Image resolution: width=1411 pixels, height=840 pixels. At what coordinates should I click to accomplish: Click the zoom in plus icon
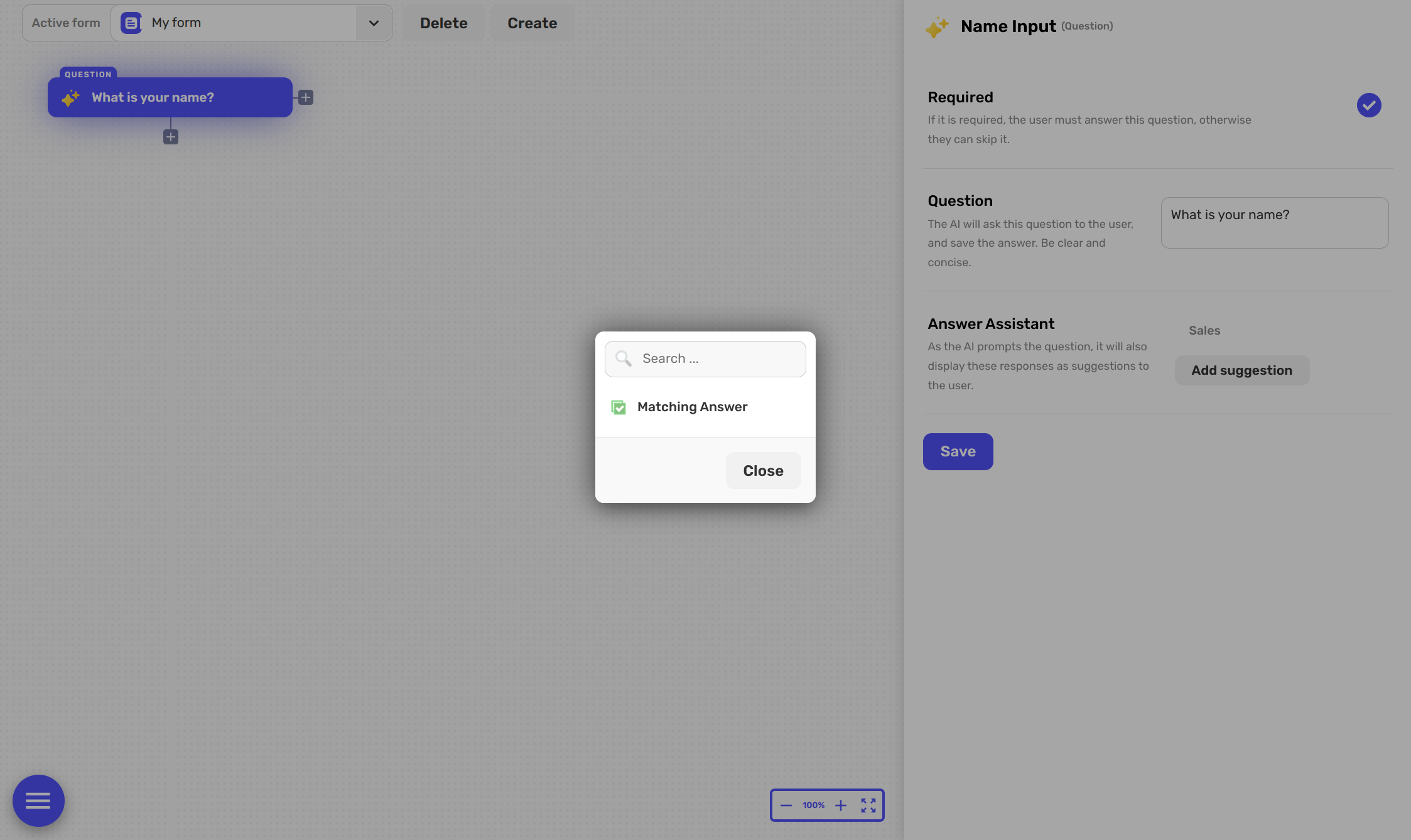coord(841,805)
